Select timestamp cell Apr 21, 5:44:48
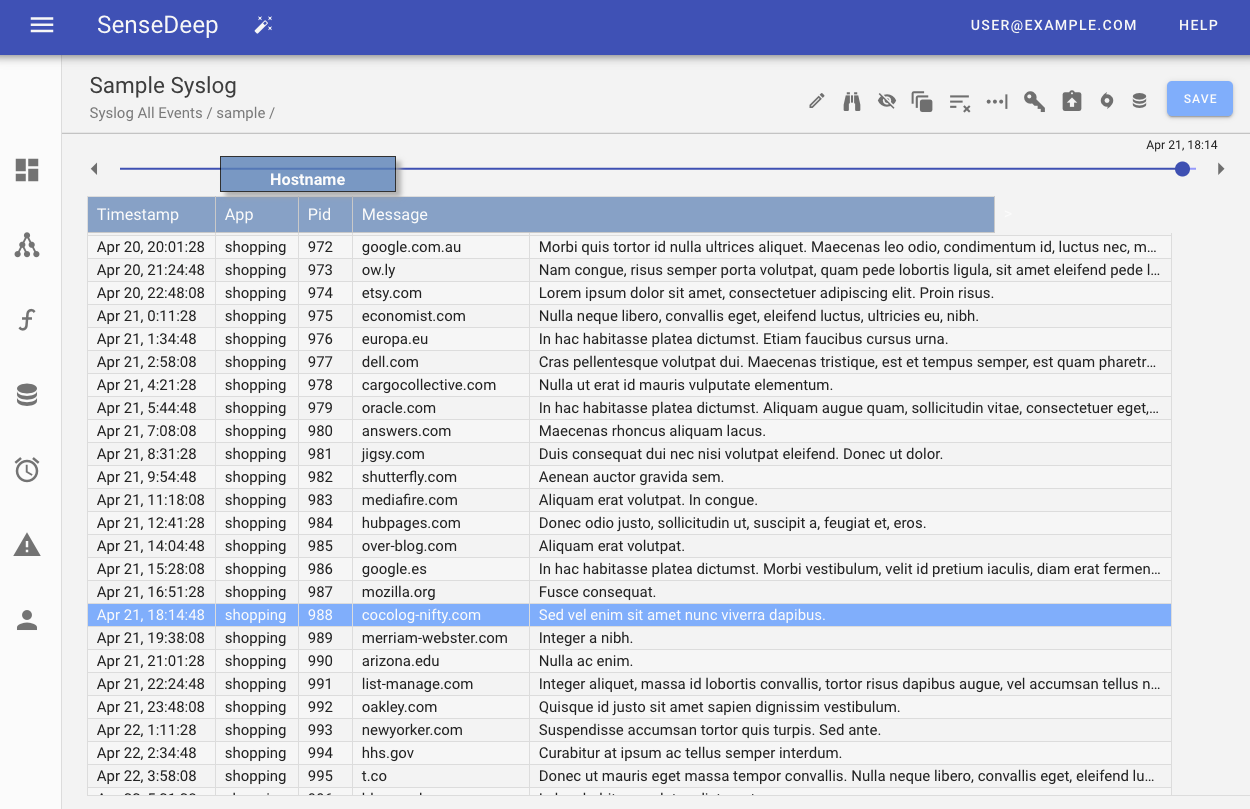Image resolution: width=1250 pixels, height=809 pixels. tap(152, 408)
